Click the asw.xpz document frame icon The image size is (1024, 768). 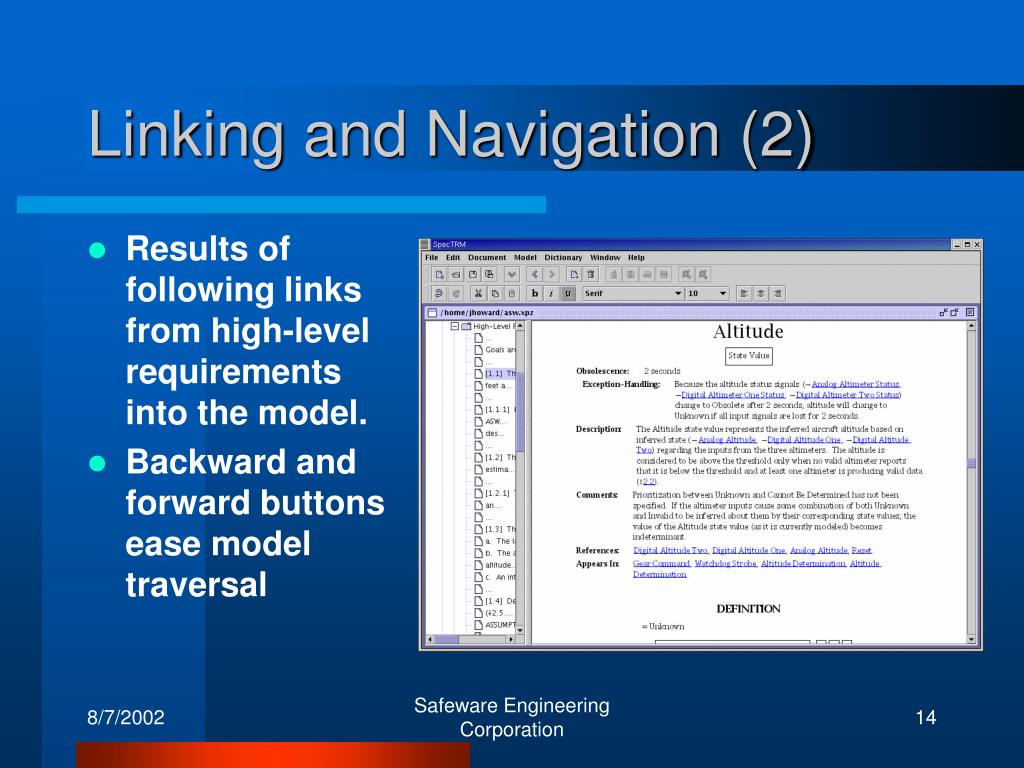pyautogui.click(x=432, y=313)
